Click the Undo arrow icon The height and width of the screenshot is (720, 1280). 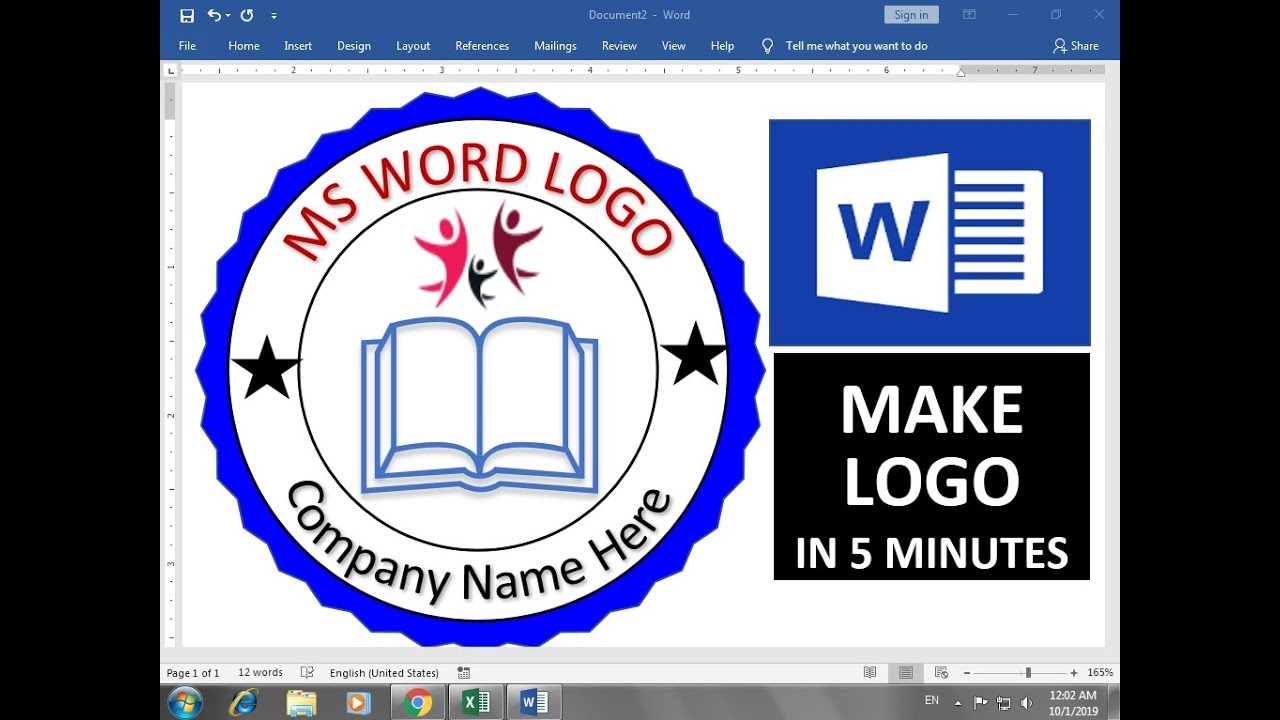214,15
